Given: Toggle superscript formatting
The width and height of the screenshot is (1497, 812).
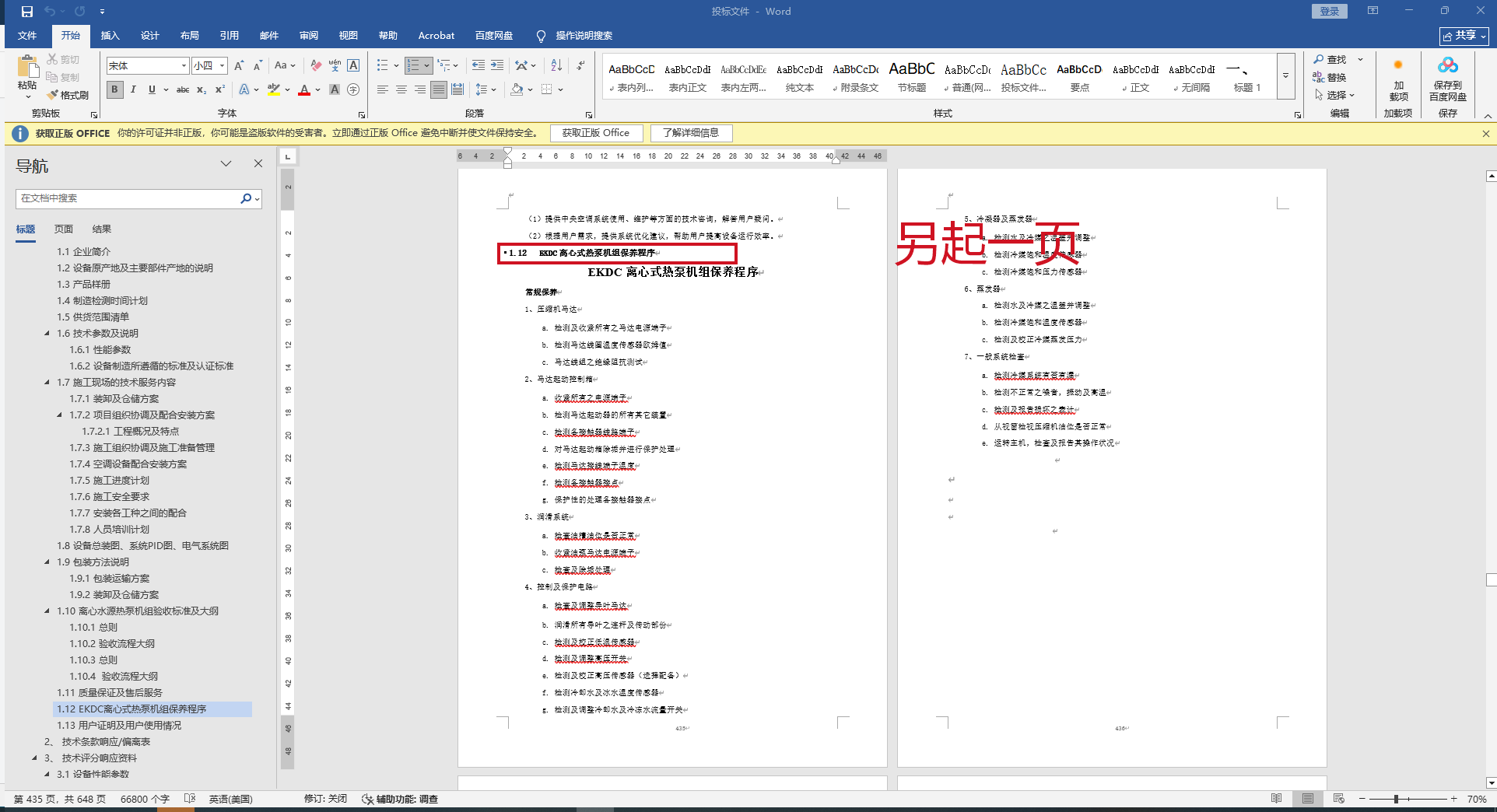Looking at the screenshot, I should coord(220,89).
